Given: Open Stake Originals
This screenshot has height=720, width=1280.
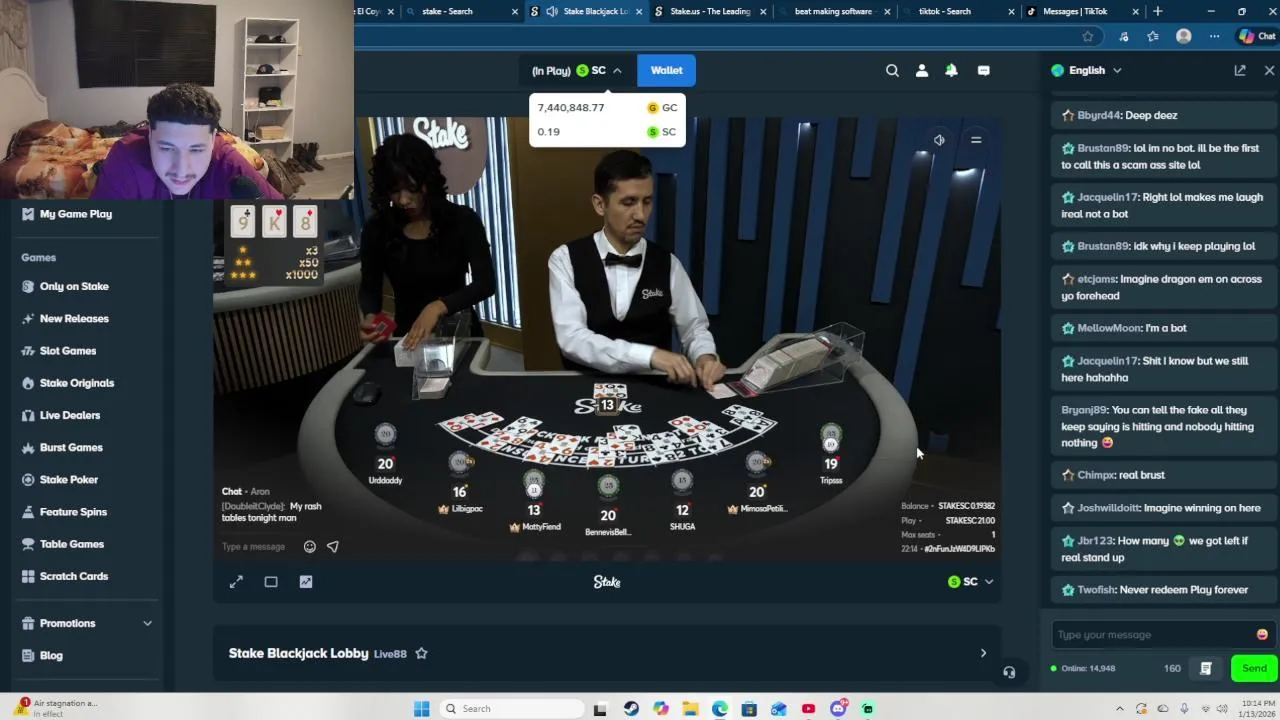Looking at the screenshot, I should [x=77, y=383].
